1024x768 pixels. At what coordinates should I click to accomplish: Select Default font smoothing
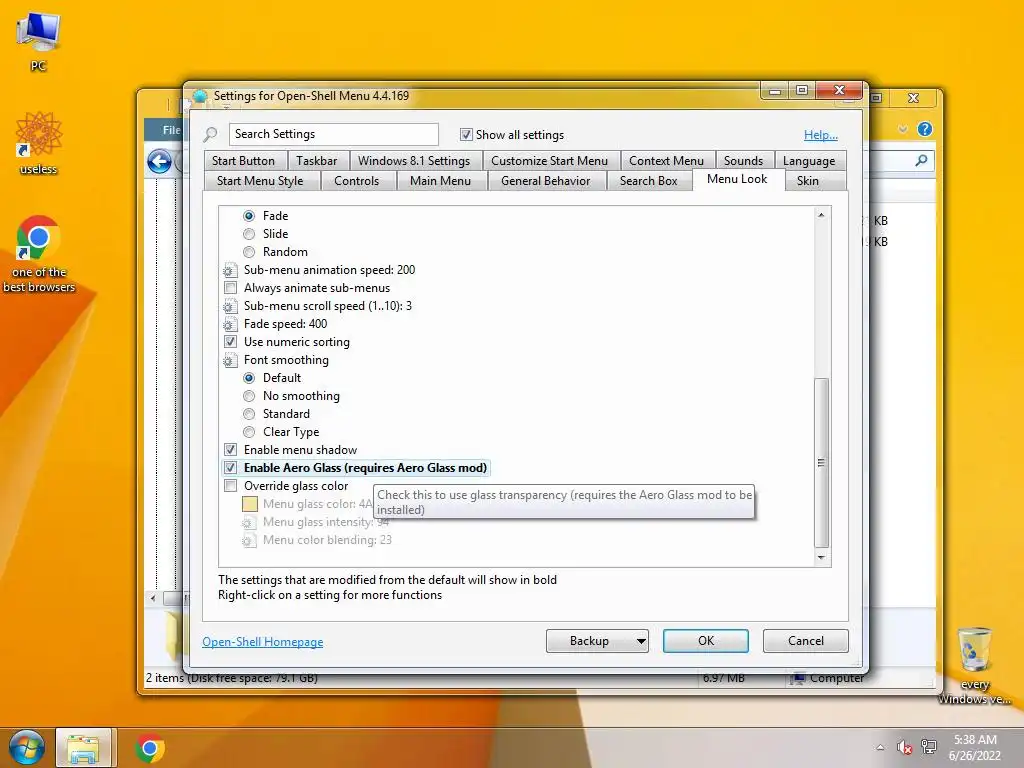[x=249, y=378]
